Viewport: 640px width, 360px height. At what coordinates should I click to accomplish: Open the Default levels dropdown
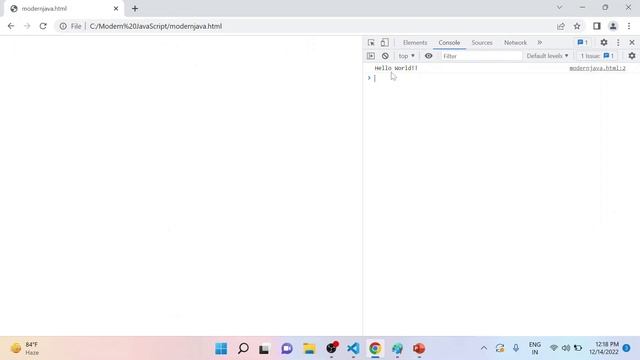(547, 56)
